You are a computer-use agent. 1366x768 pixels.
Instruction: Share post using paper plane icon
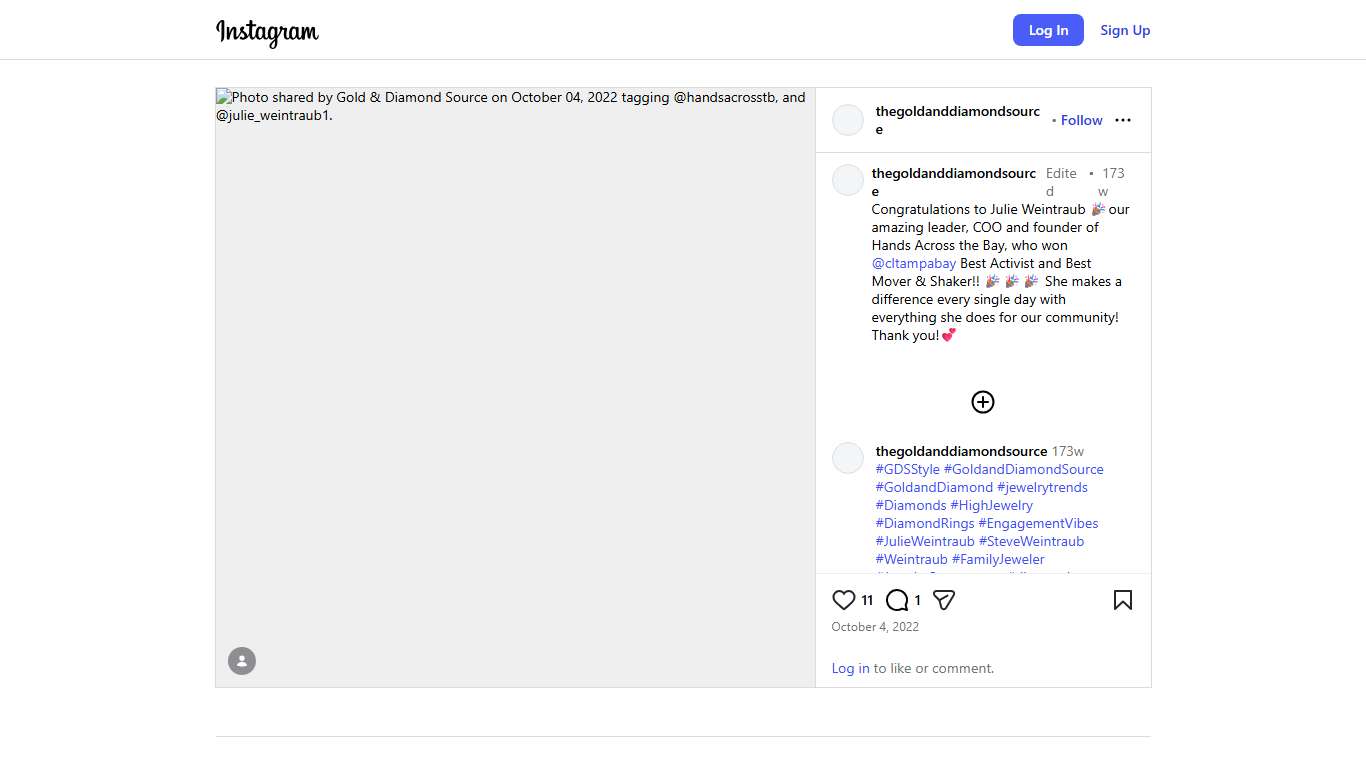tap(943, 600)
